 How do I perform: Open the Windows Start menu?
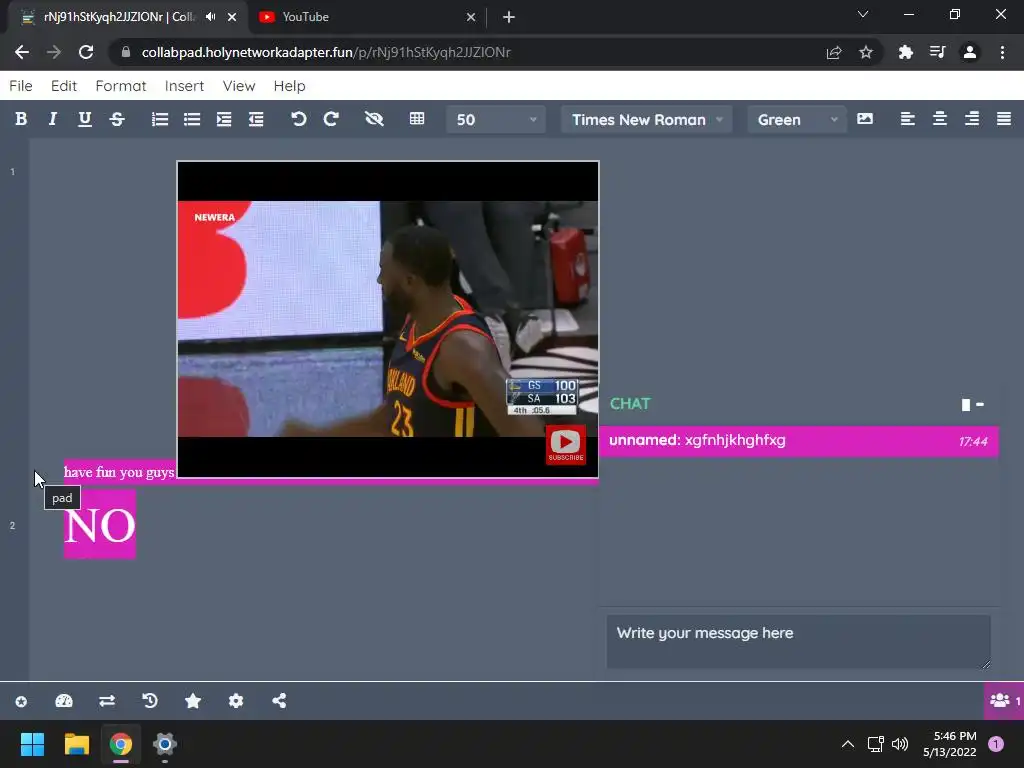[32, 744]
